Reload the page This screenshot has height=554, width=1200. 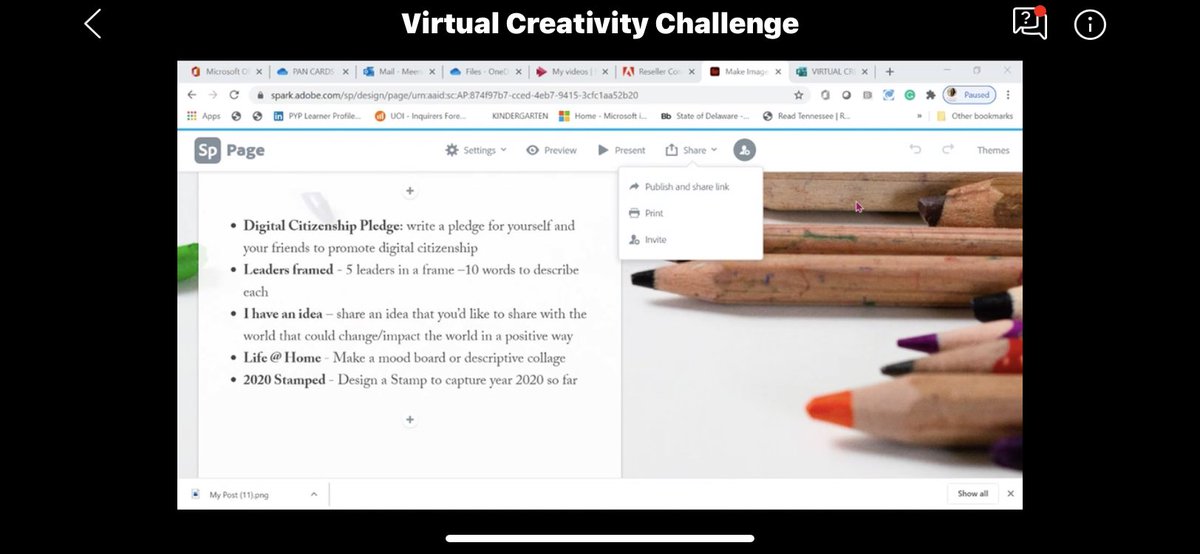coord(234,95)
